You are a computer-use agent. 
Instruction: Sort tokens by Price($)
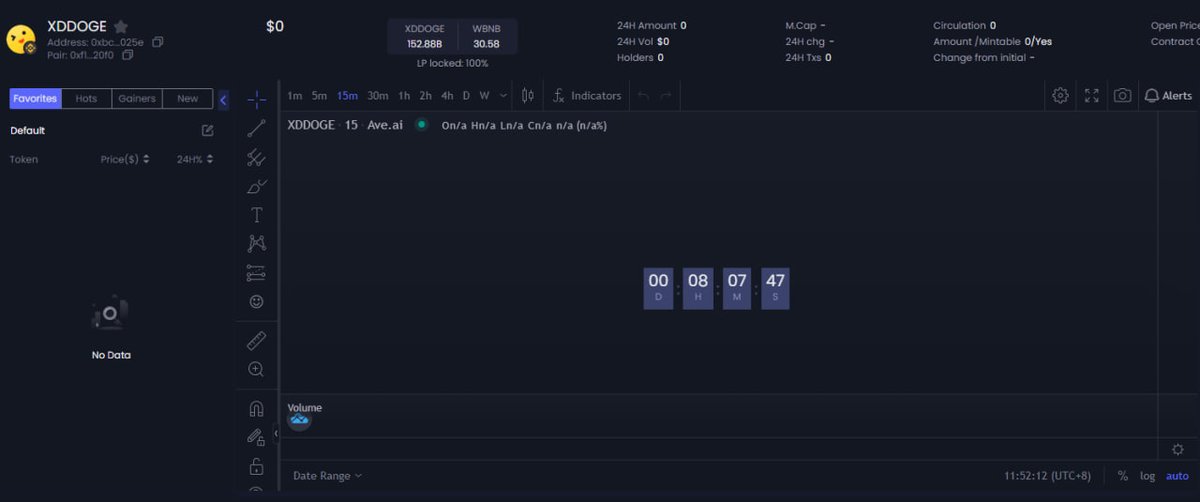(x=125, y=159)
